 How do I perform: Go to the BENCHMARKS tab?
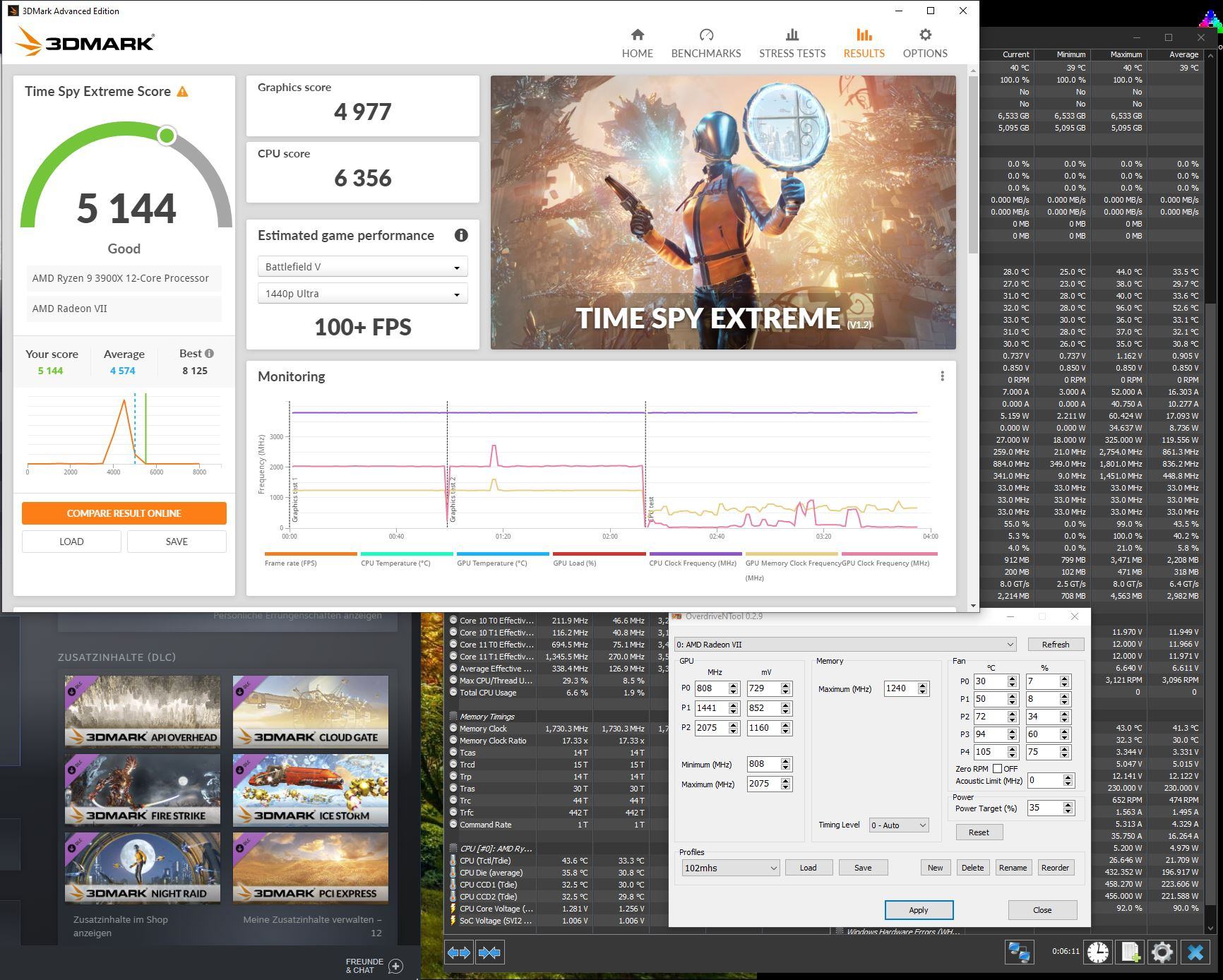(x=705, y=43)
